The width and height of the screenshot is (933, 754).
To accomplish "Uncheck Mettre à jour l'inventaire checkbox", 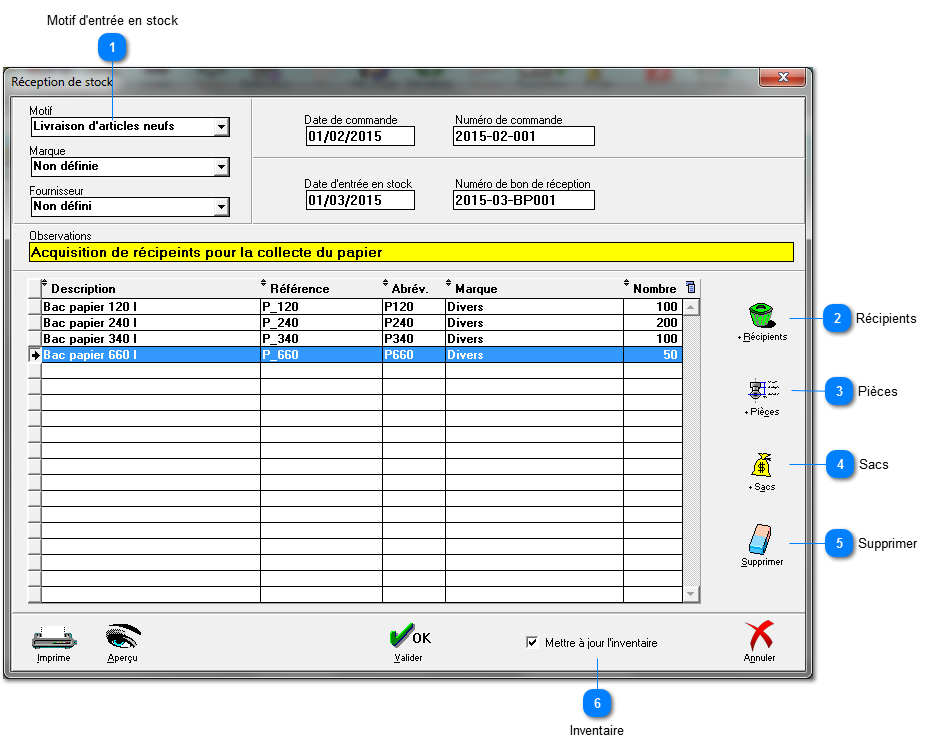I will (x=532, y=643).
